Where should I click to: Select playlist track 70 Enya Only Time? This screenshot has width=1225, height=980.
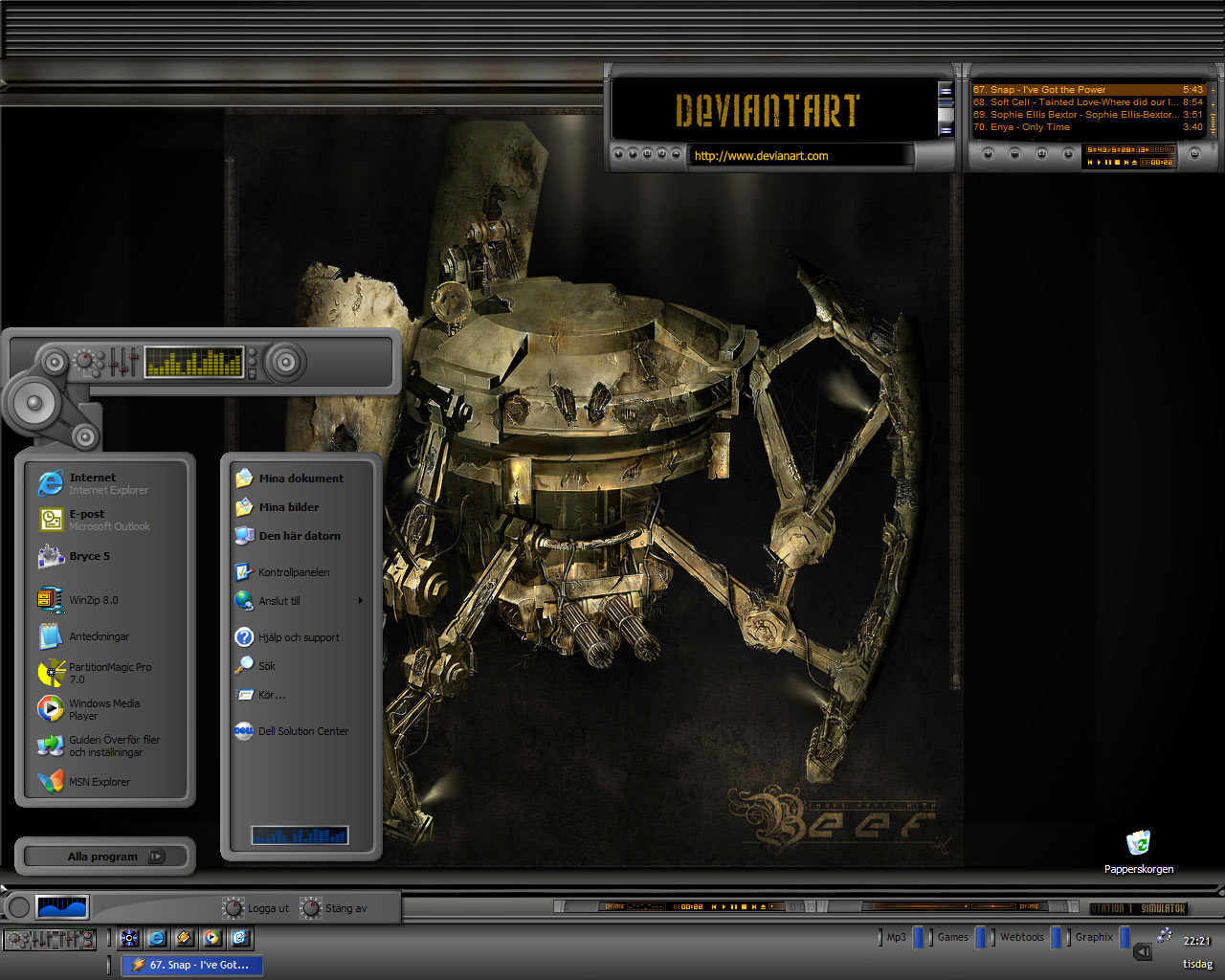(1088, 127)
